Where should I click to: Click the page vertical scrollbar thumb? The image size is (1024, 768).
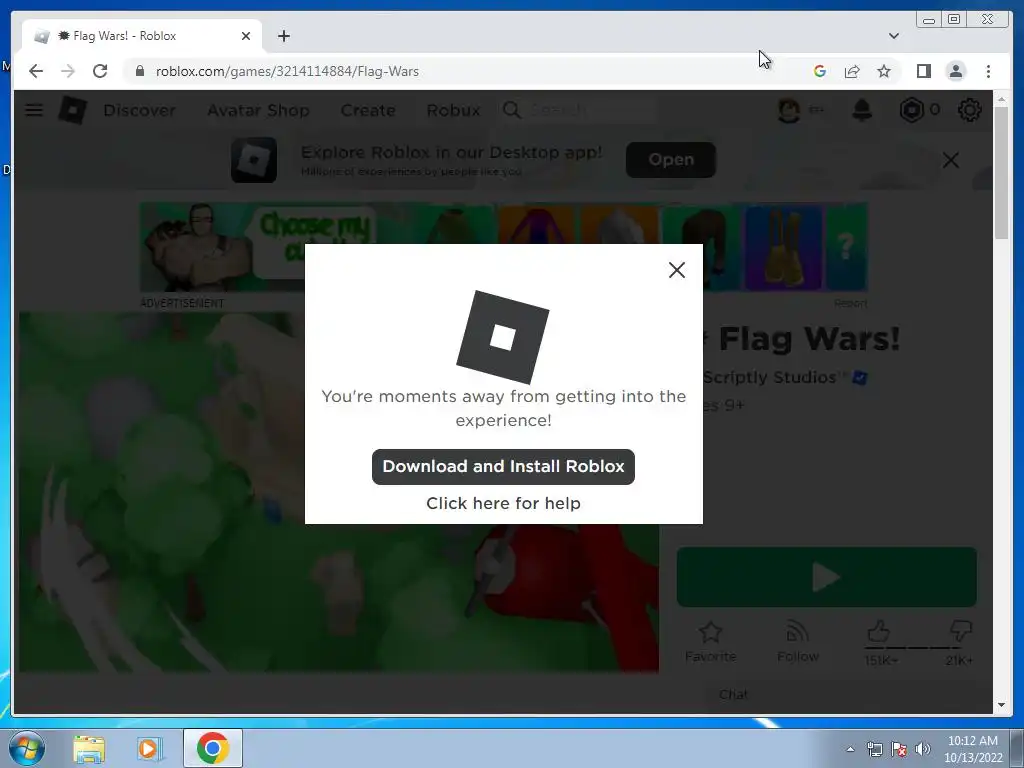tap(1001, 173)
